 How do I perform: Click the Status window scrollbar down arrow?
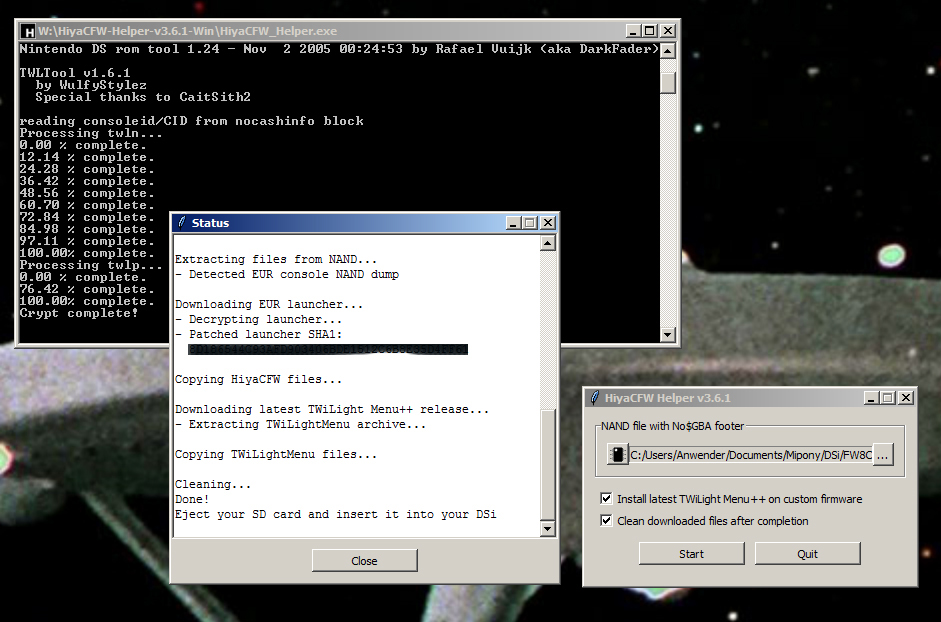[547, 528]
